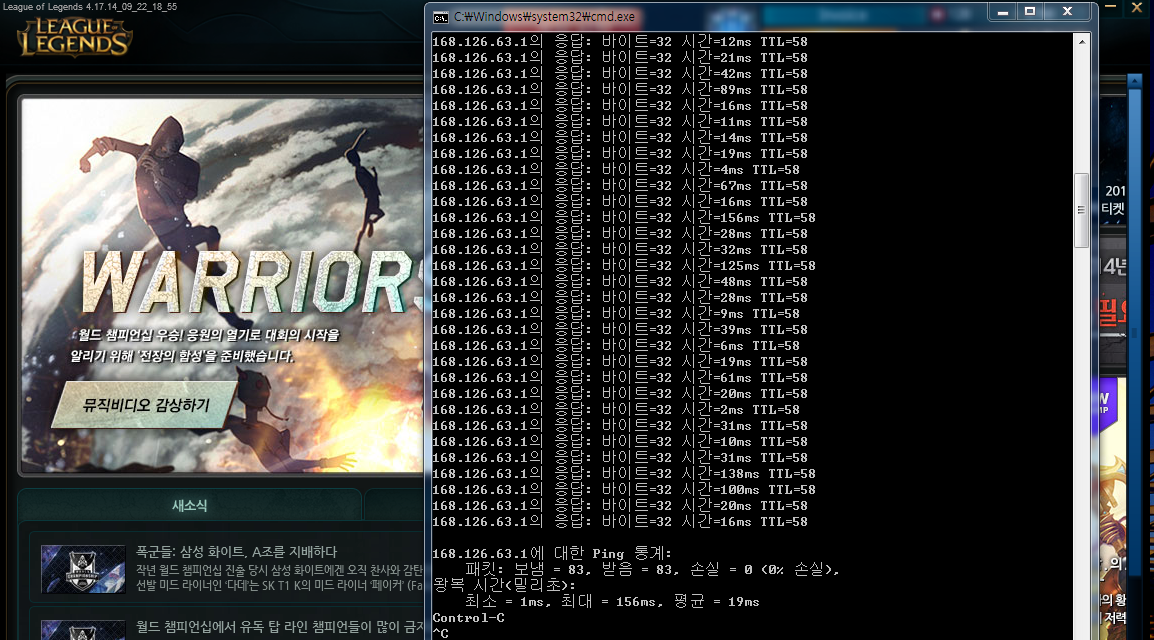Click the ping line with 시간=48ms
Image resolution: width=1154 pixels, height=640 pixels.
point(620,282)
